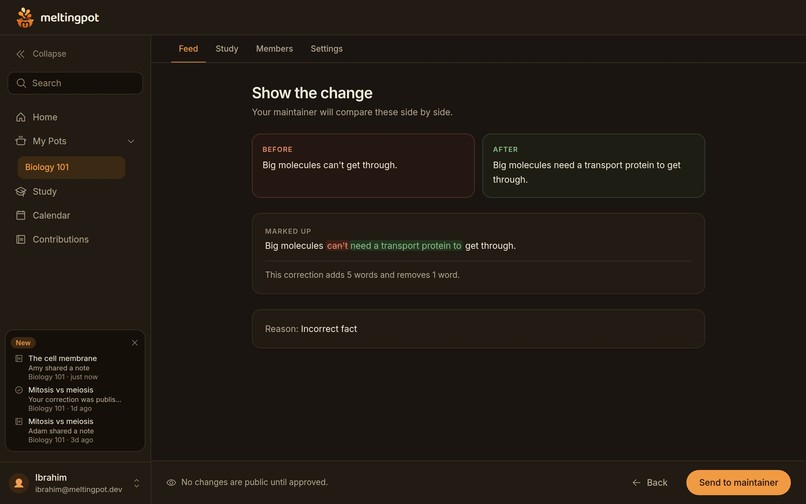Open the Members tab
Viewport: 806px width, 504px height.
274,49
